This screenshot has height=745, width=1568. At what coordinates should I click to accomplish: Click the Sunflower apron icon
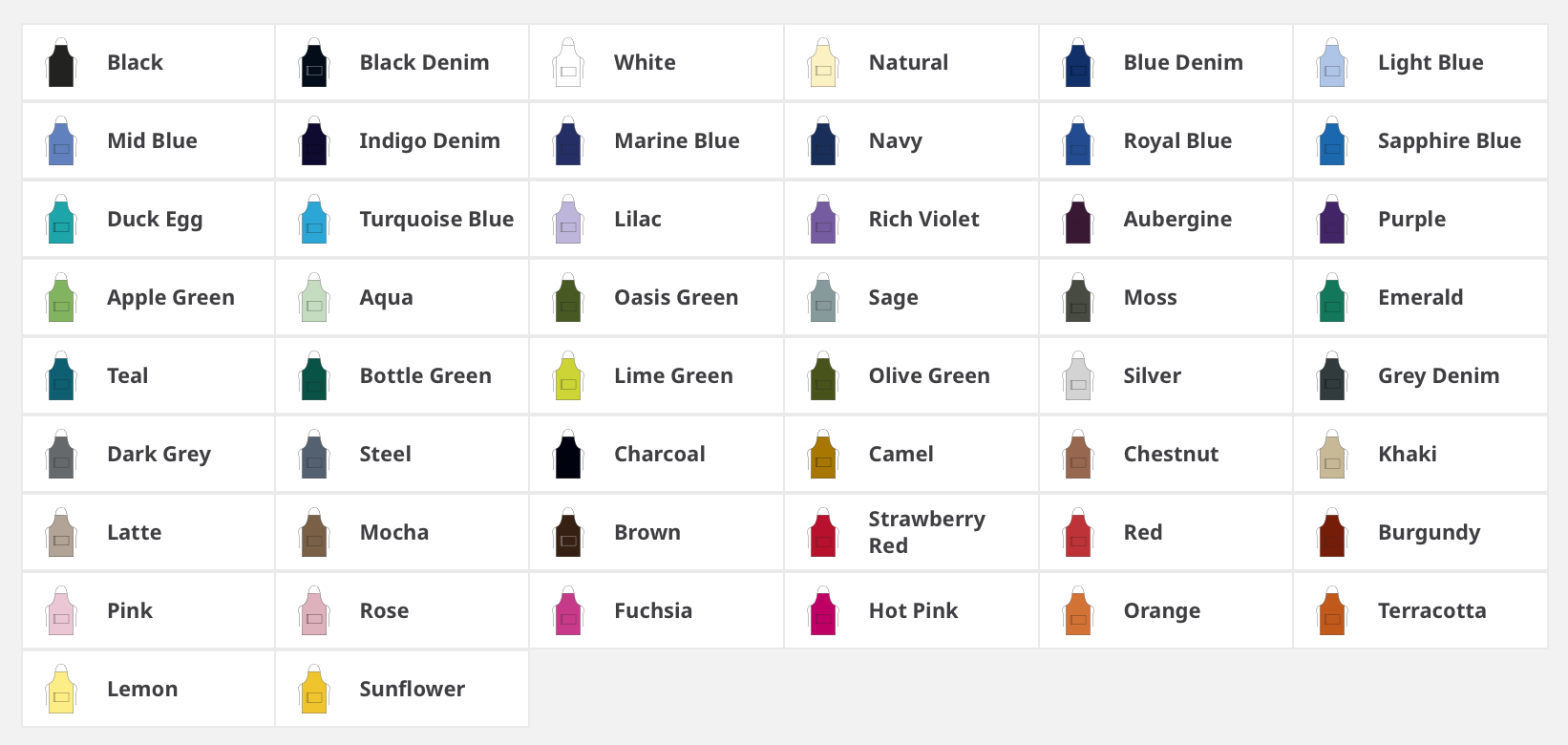point(314,689)
